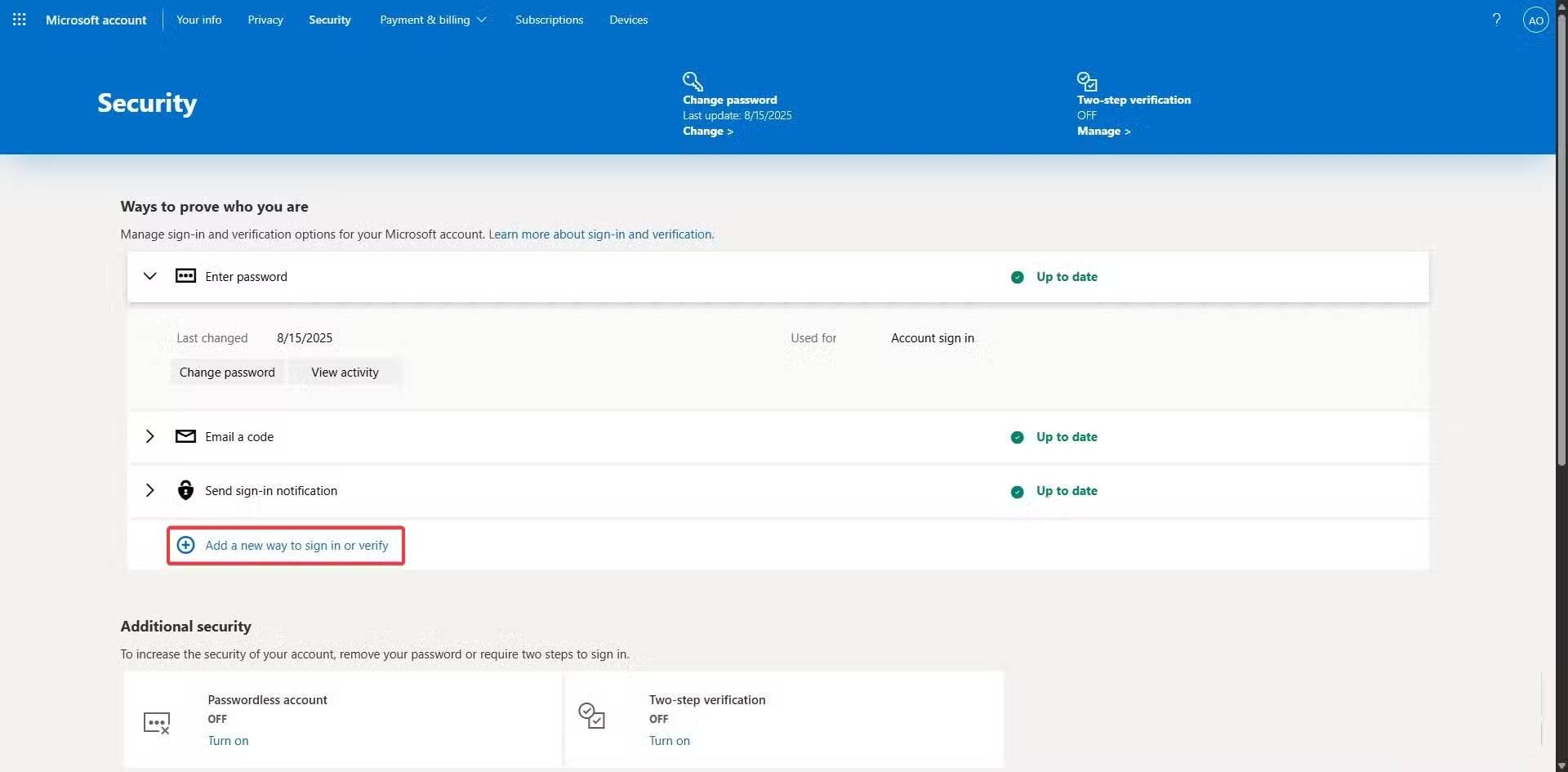Image resolution: width=1568 pixels, height=772 pixels.
Task: Click the Change password key icon in banner
Action: point(693,81)
